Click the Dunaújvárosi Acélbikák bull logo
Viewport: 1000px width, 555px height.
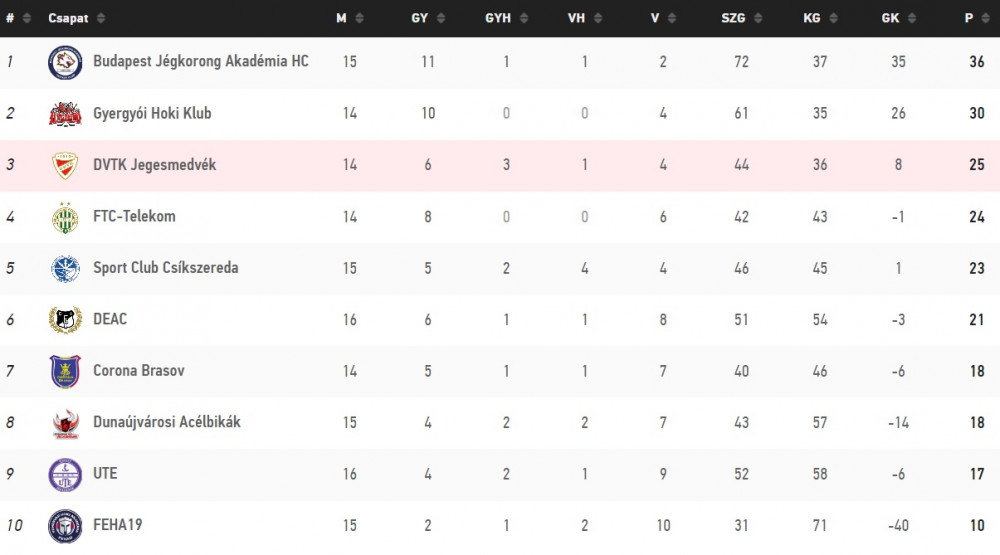tap(65, 423)
